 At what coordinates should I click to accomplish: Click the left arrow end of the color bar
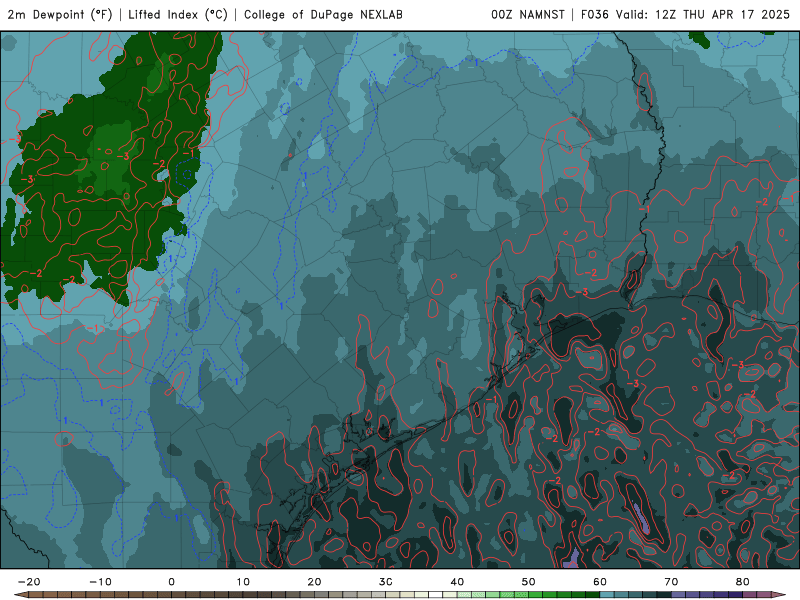click(20, 594)
